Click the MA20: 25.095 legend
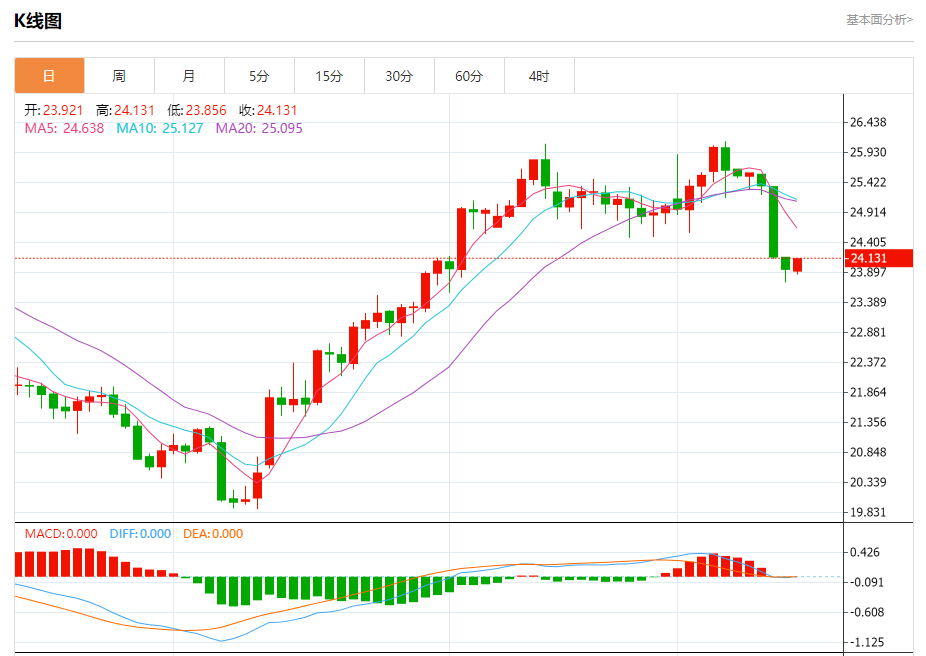Image resolution: width=926 pixels, height=656 pixels. coord(259,128)
